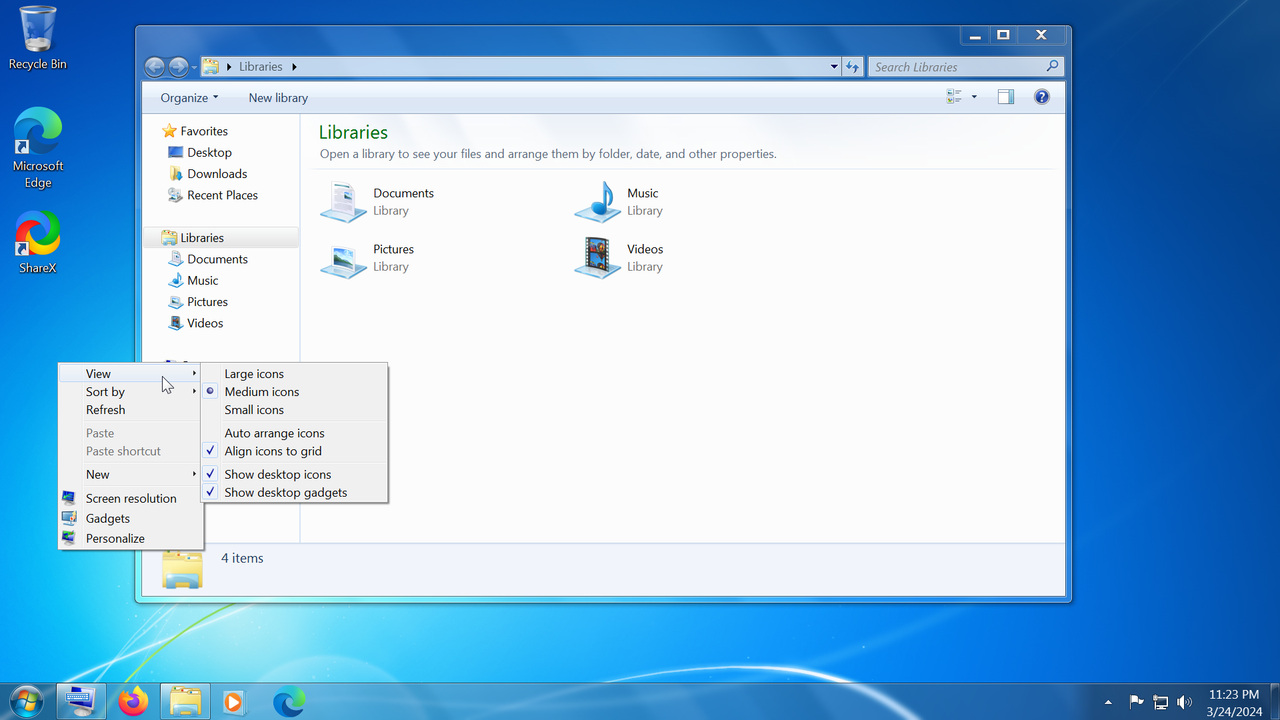Open the recent pages dropdown arrow
Screen dimensions: 1280x720
195,68
